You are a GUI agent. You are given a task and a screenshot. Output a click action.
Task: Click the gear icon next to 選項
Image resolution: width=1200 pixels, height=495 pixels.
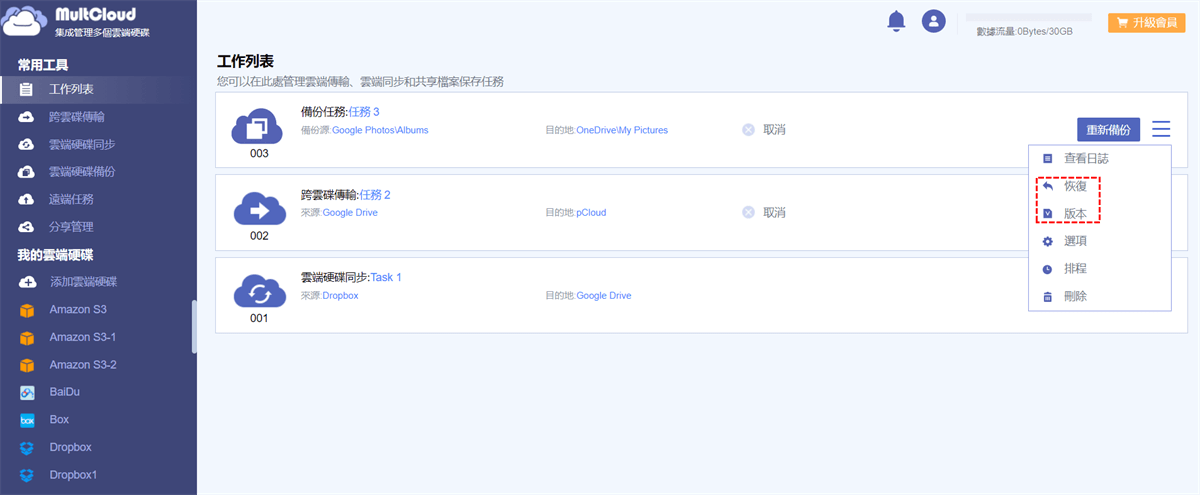(x=1047, y=242)
